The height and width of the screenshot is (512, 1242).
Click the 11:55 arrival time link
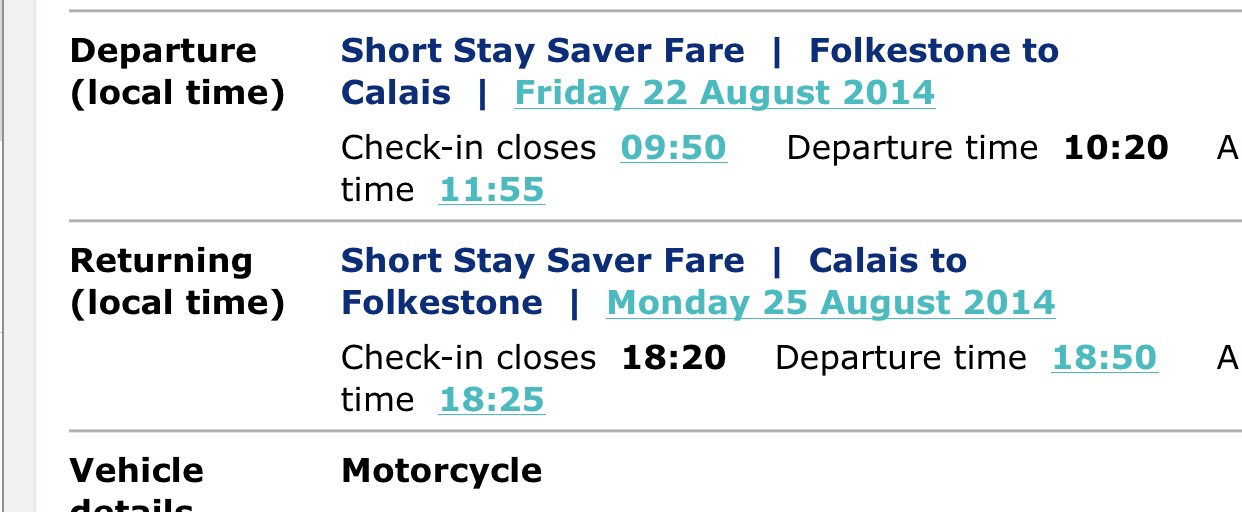coord(491,190)
